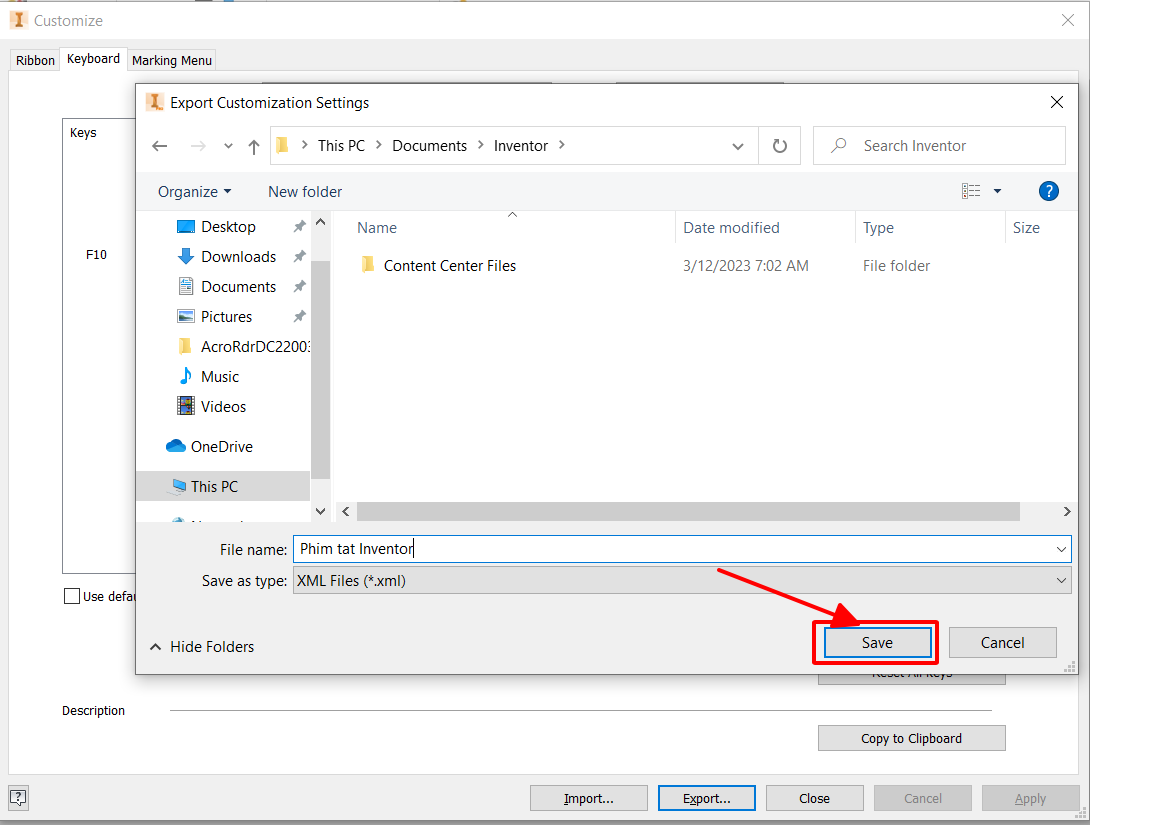The width and height of the screenshot is (1152, 825).
Task: Click the horizontal scrollbar in file list
Action: [x=687, y=511]
